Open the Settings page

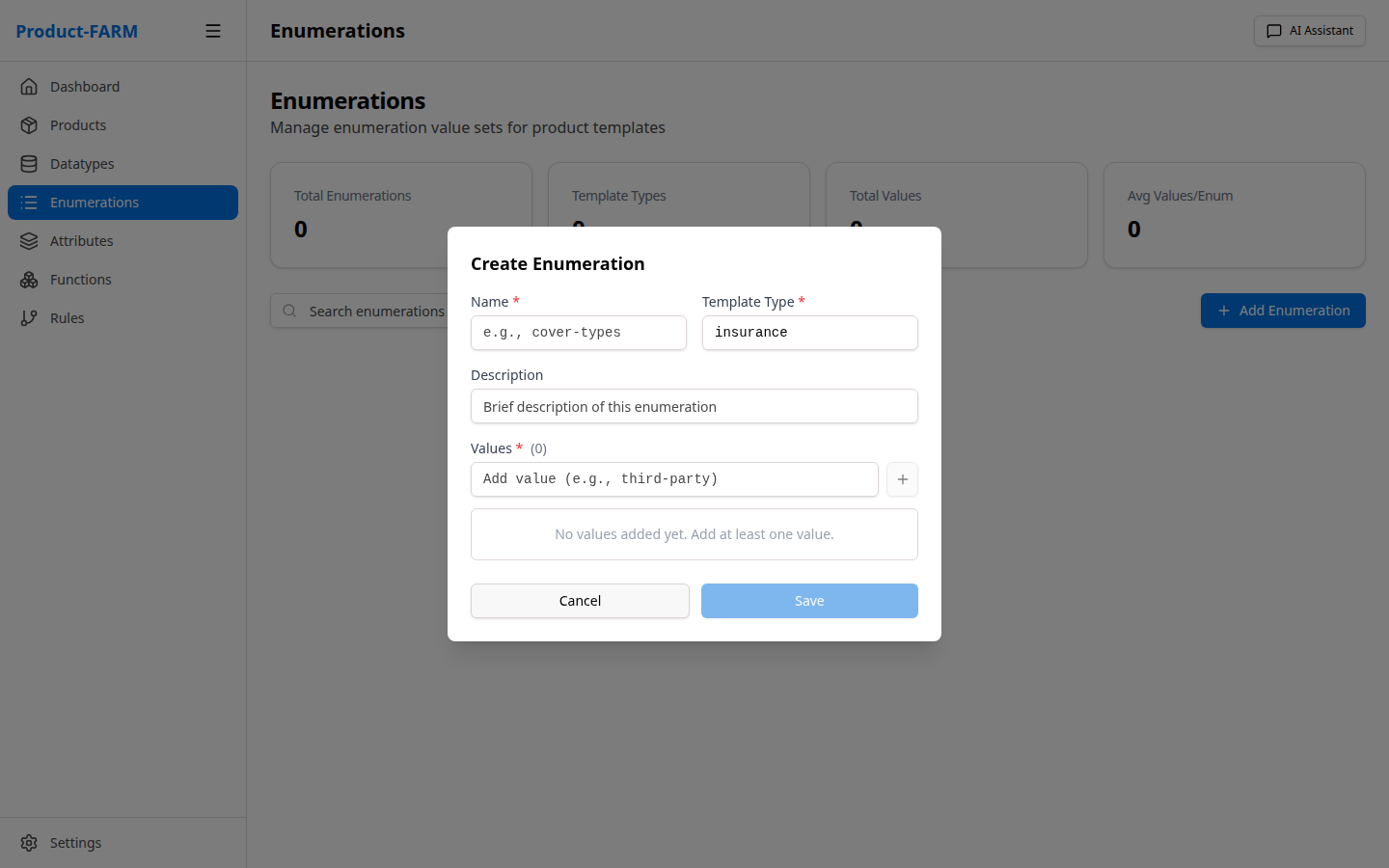click(x=75, y=842)
